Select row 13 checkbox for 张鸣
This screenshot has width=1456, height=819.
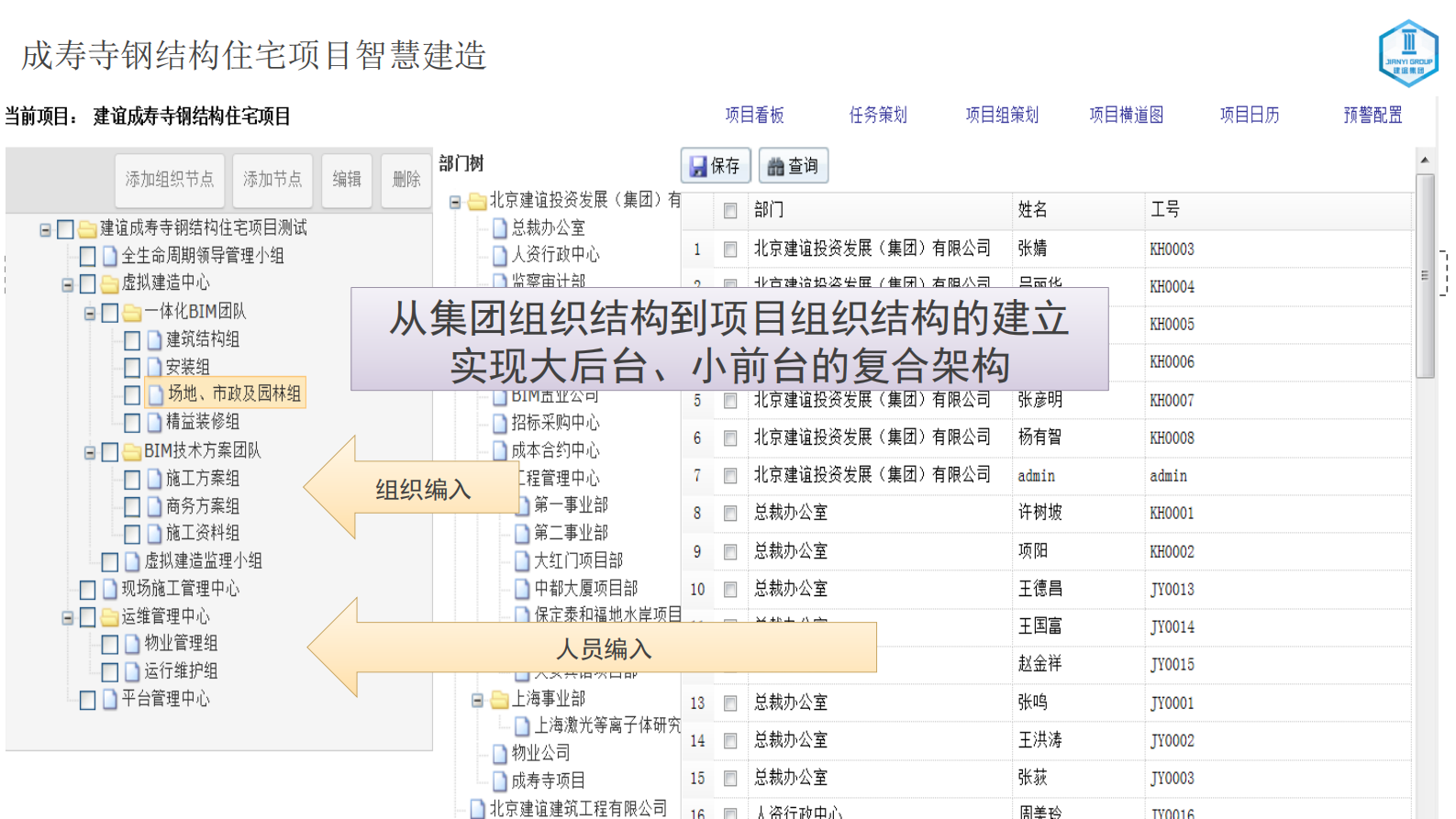click(x=730, y=703)
